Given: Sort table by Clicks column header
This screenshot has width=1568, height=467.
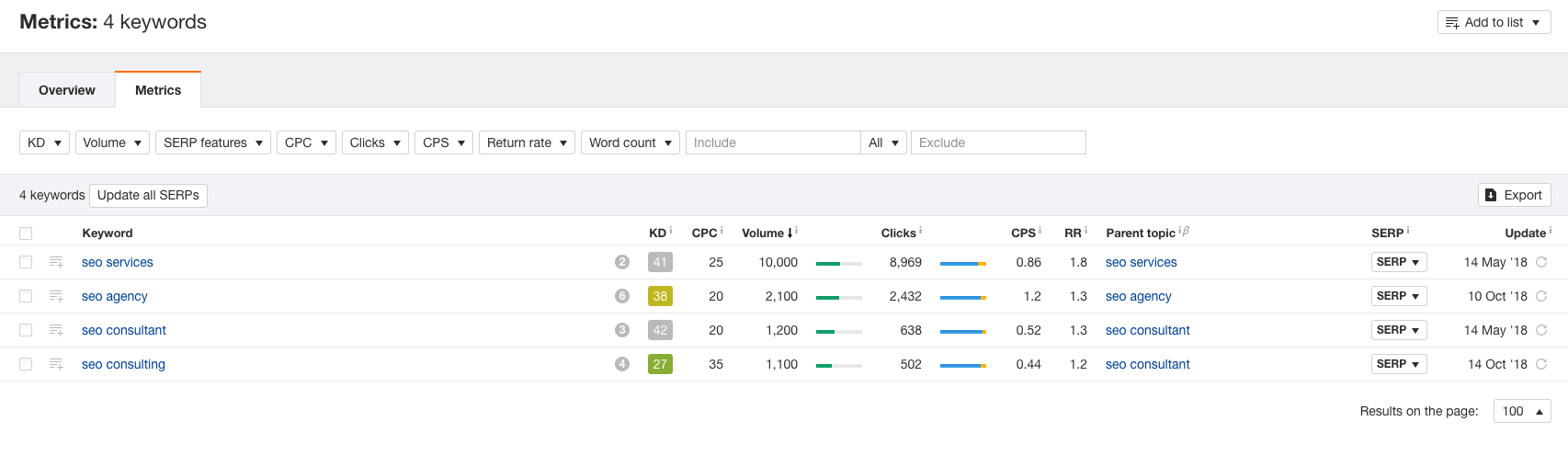Looking at the screenshot, I should [898, 233].
